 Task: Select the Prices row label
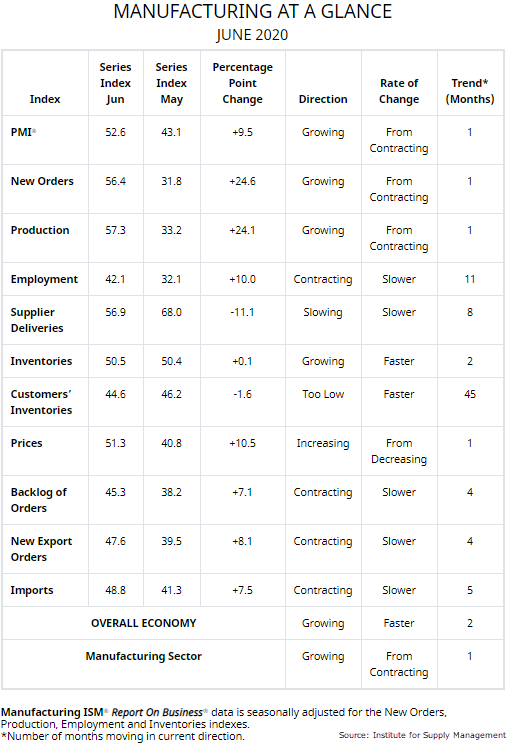tap(27, 443)
